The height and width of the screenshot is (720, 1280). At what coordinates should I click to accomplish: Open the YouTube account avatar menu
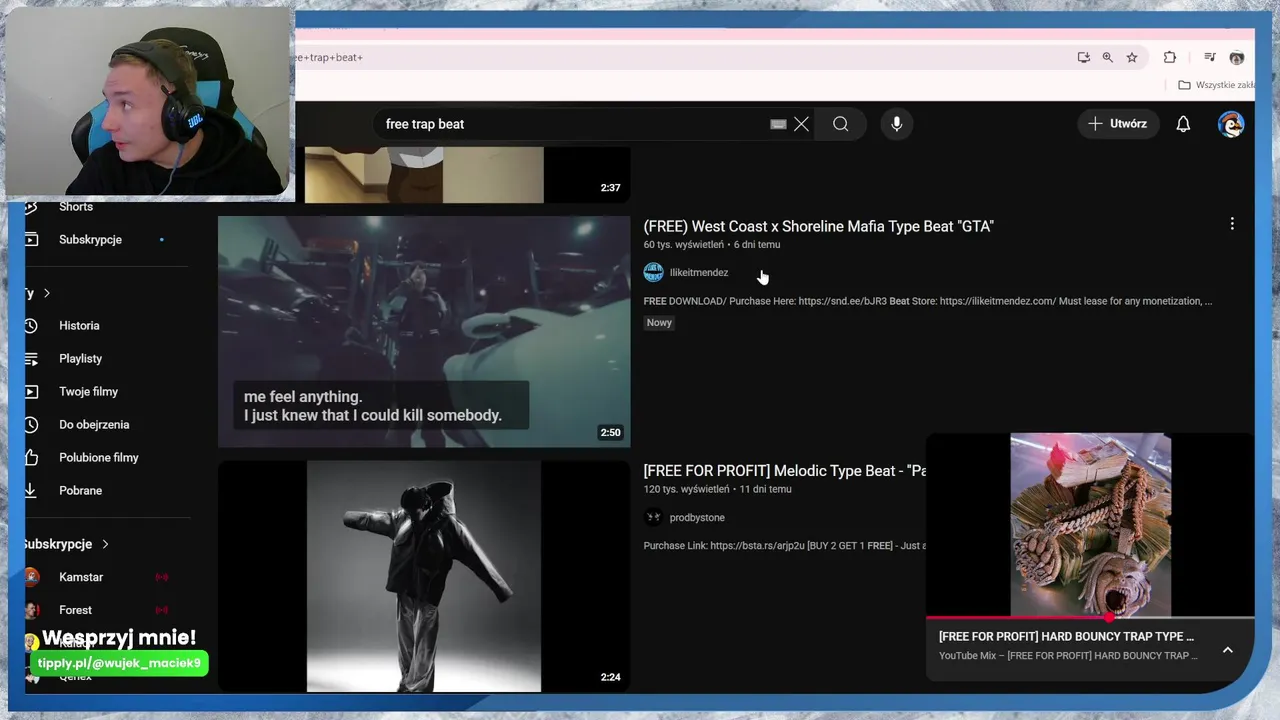pyautogui.click(x=1231, y=124)
